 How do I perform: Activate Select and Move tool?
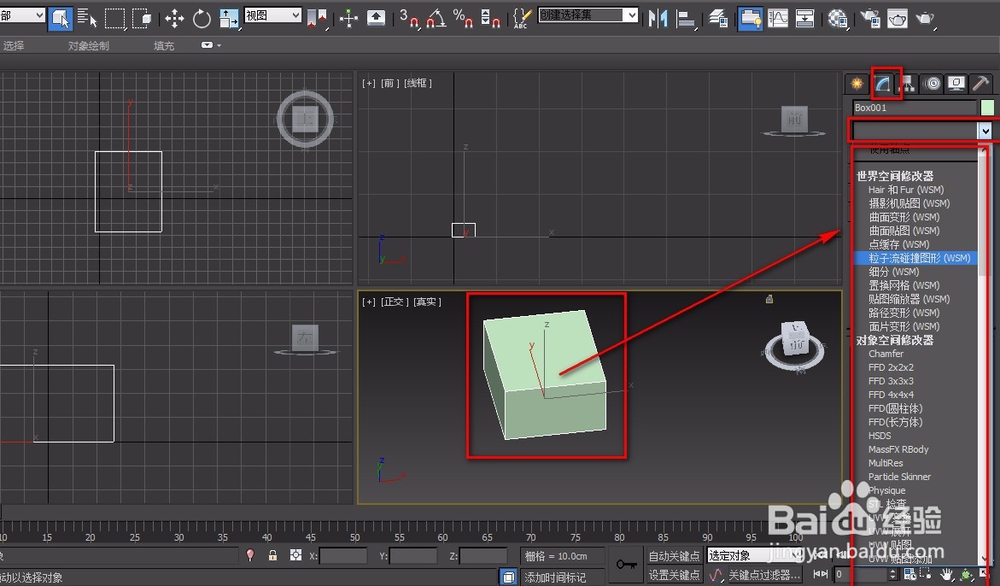174,18
